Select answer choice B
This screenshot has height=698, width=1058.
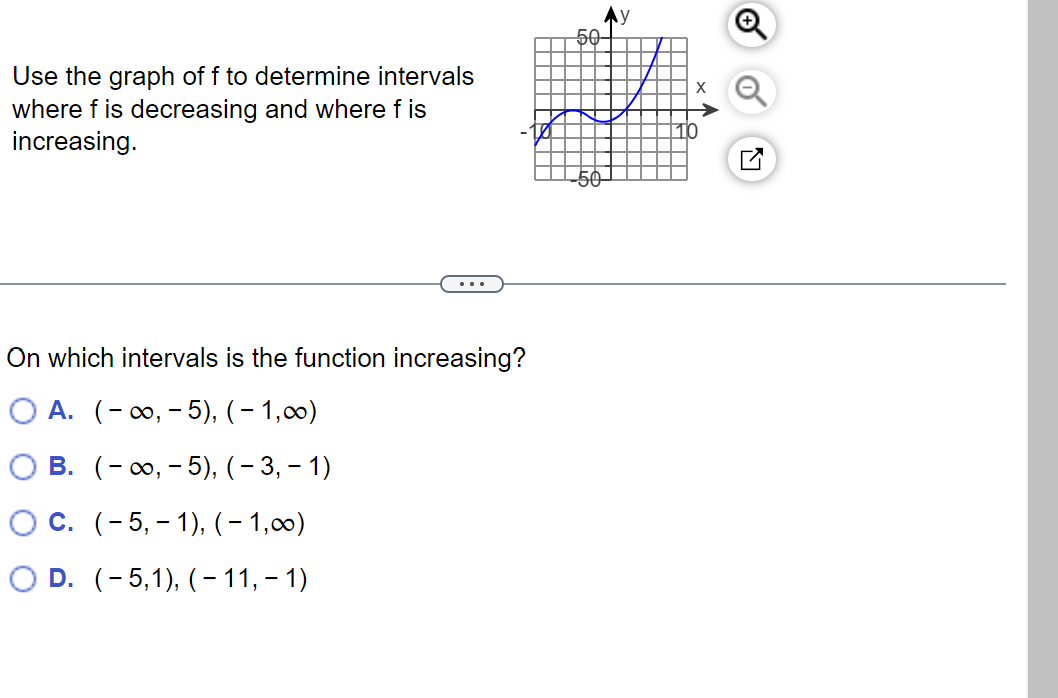pos(22,466)
